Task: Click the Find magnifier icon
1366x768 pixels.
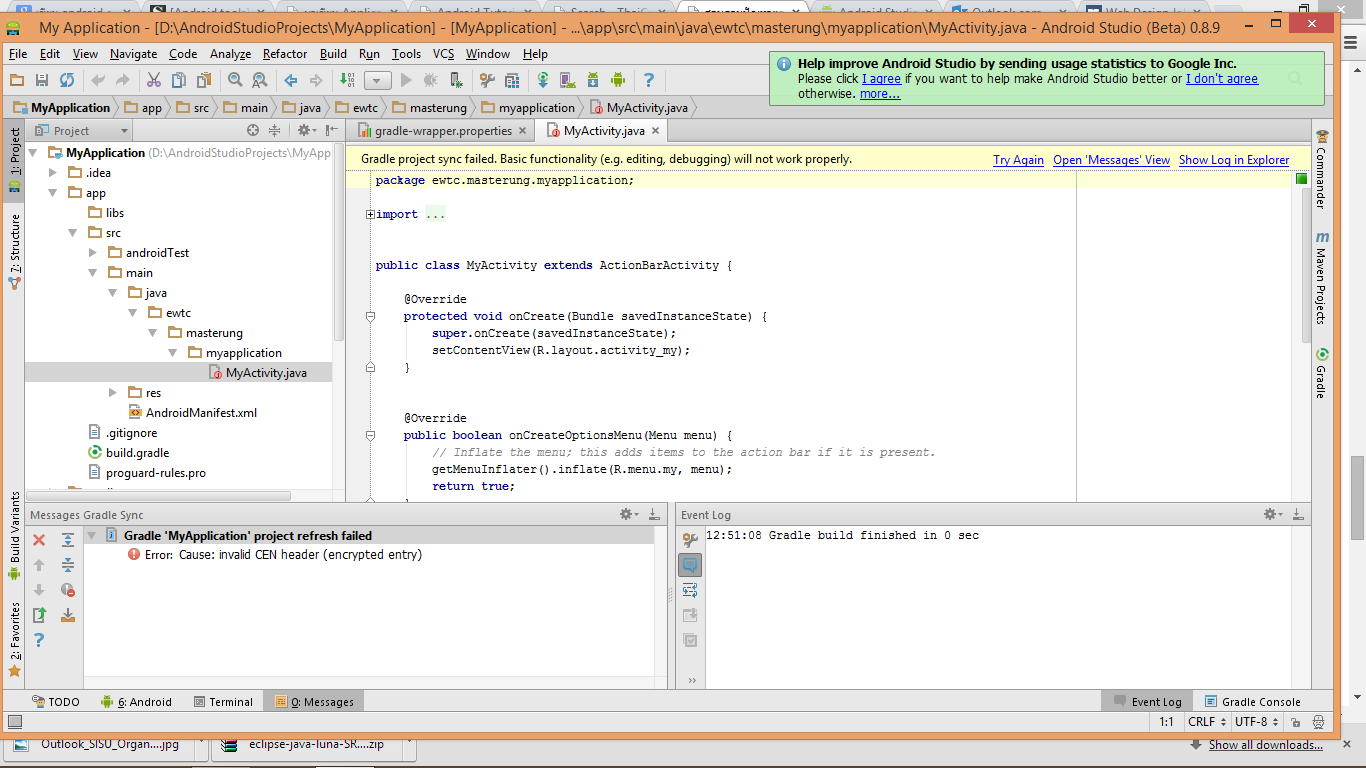Action: click(x=235, y=80)
